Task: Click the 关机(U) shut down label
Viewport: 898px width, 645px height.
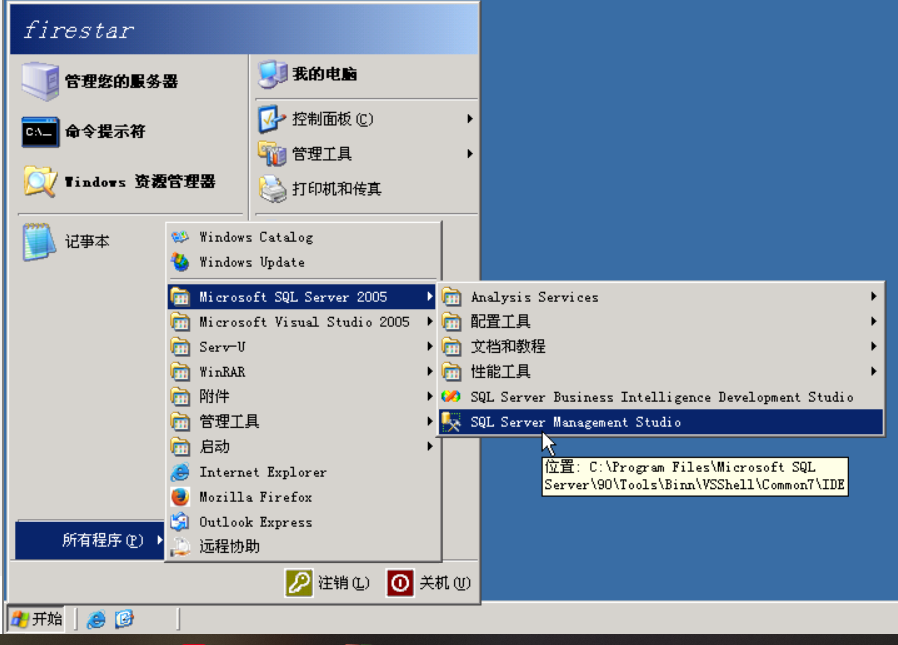Action: click(445, 583)
